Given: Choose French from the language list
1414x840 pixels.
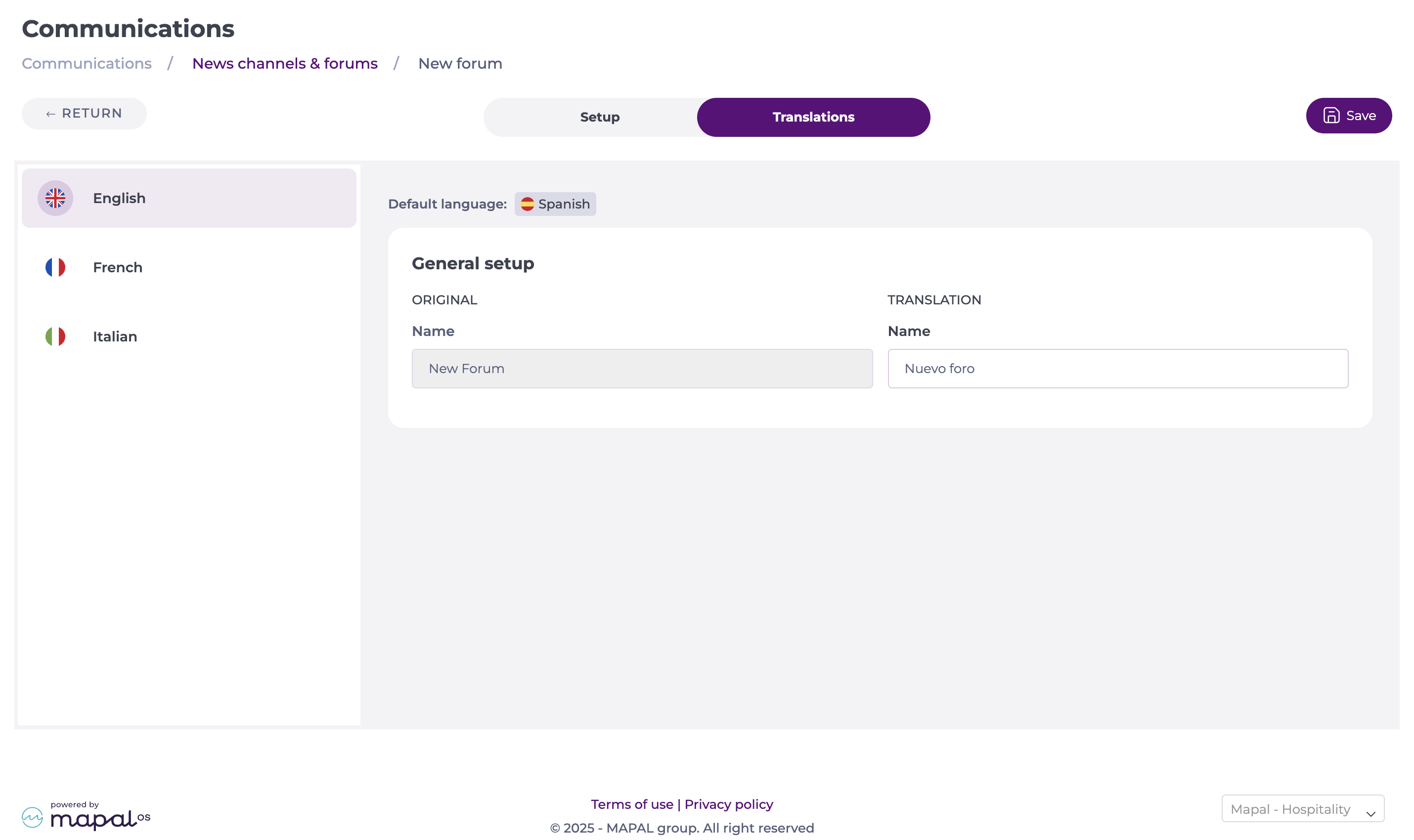Looking at the screenshot, I should 188,267.
